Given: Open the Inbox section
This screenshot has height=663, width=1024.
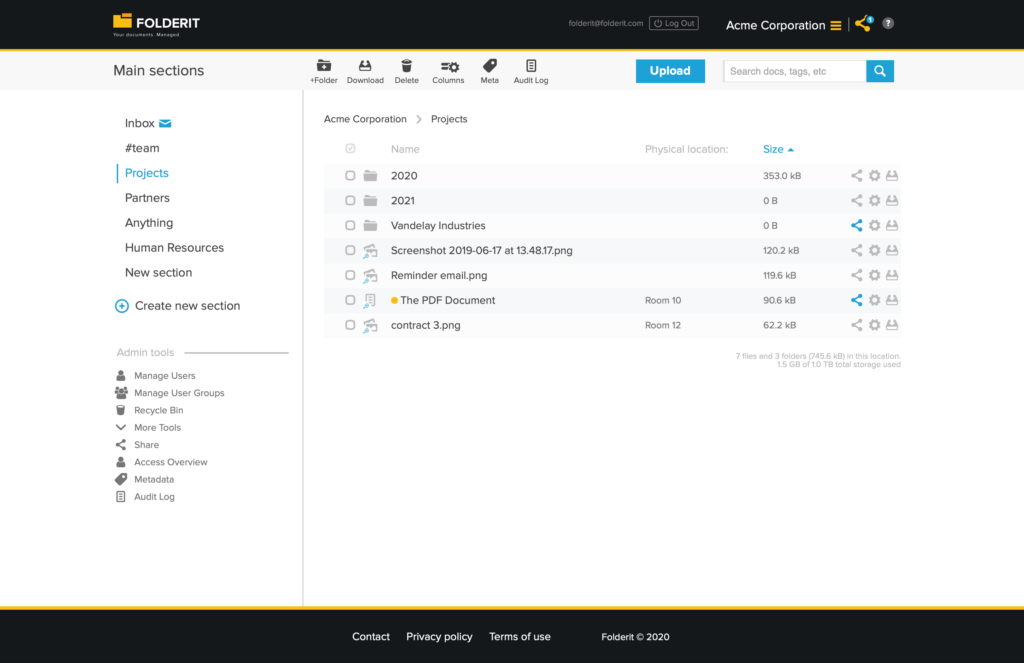Looking at the screenshot, I should coord(140,123).
